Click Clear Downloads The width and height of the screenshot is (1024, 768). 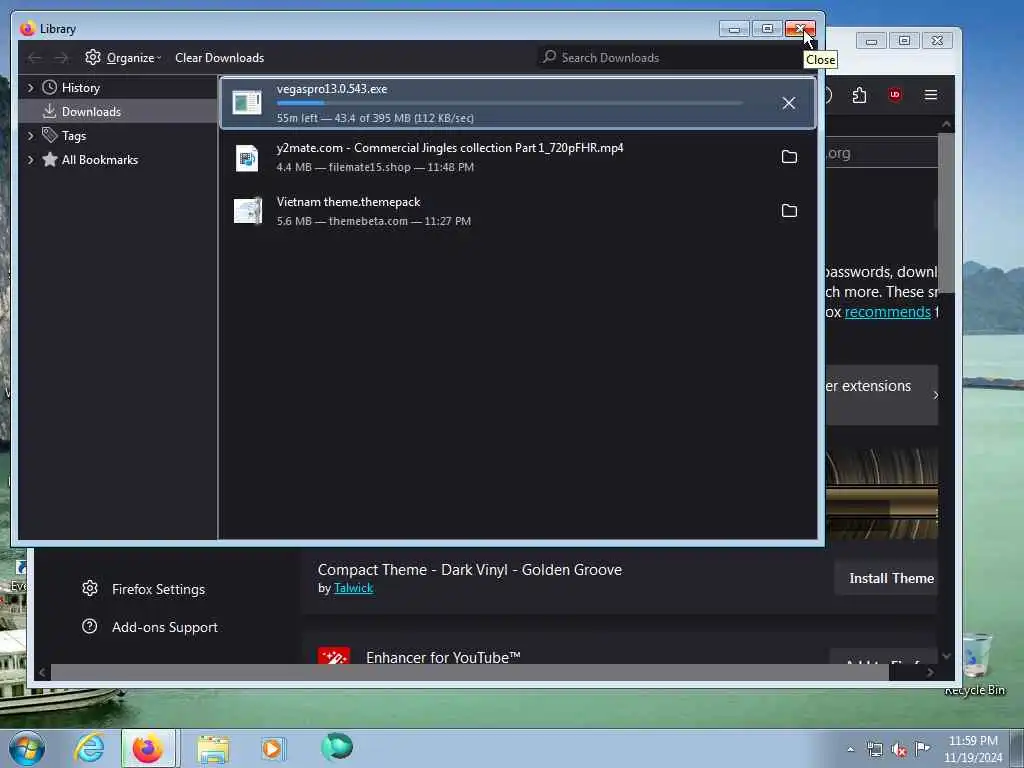tap(219, 57)
